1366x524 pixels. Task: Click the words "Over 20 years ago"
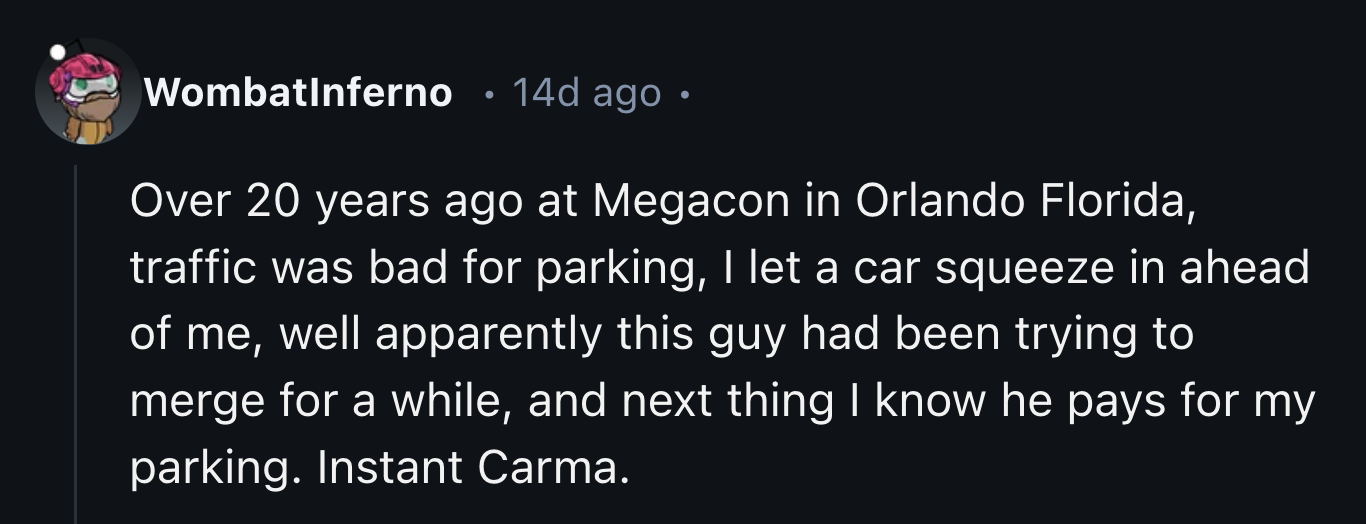(x=325, y=203)
